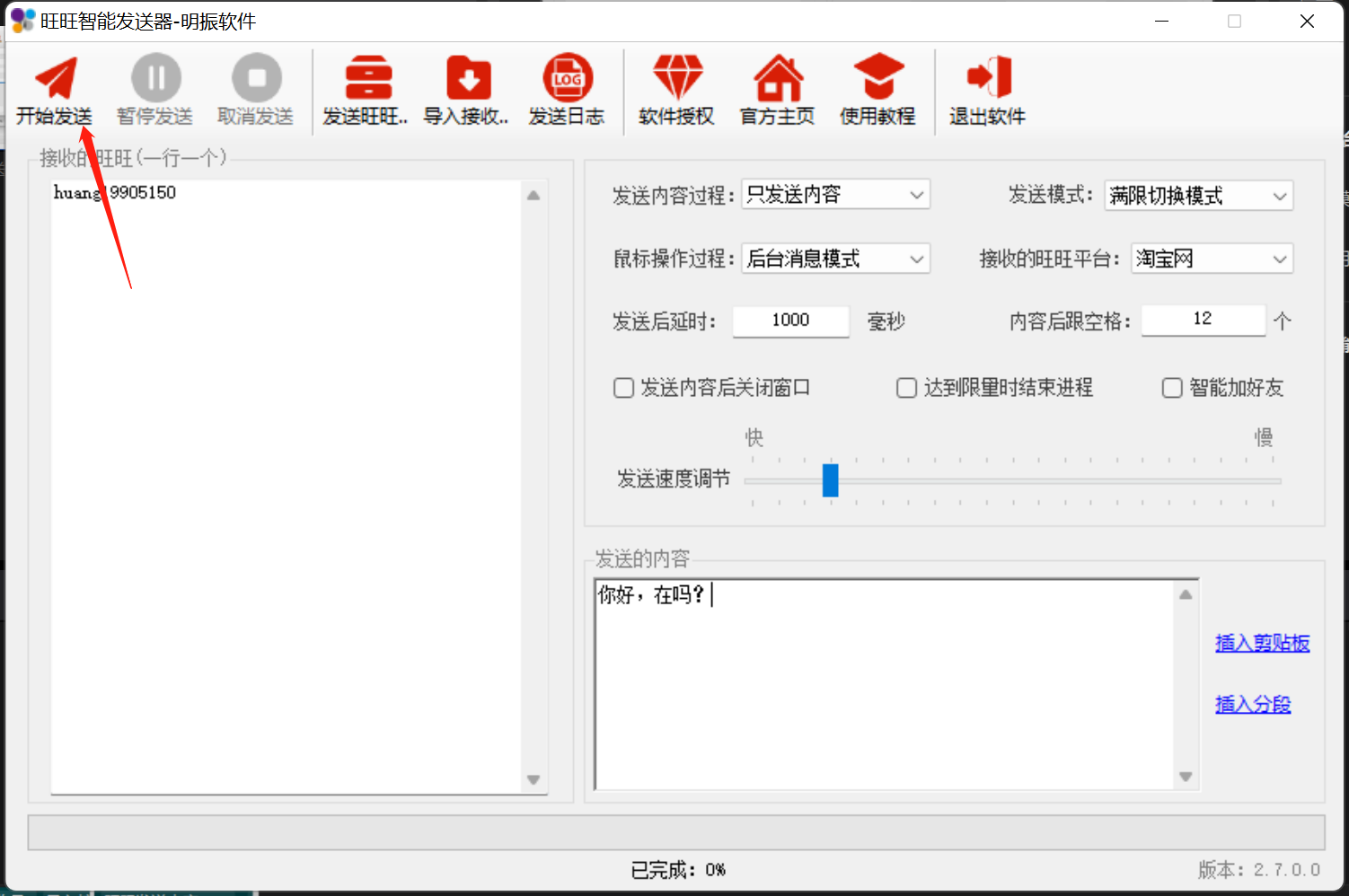Enable the 达到限量时结束进程 checkbox
The image size is (1349, 896).
[x=907, y=388]
